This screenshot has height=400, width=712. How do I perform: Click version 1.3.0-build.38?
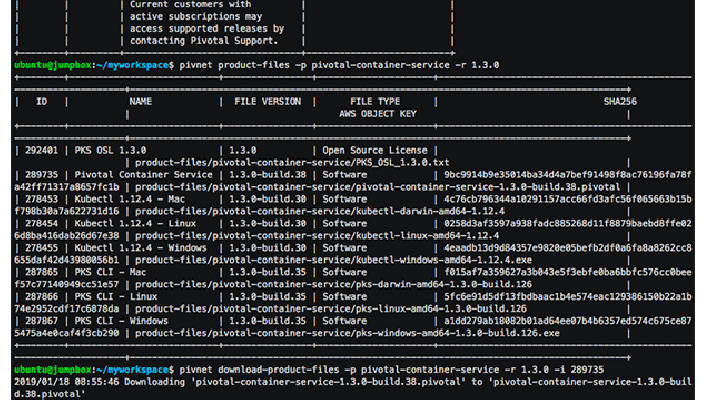click(x=267, y=175)
